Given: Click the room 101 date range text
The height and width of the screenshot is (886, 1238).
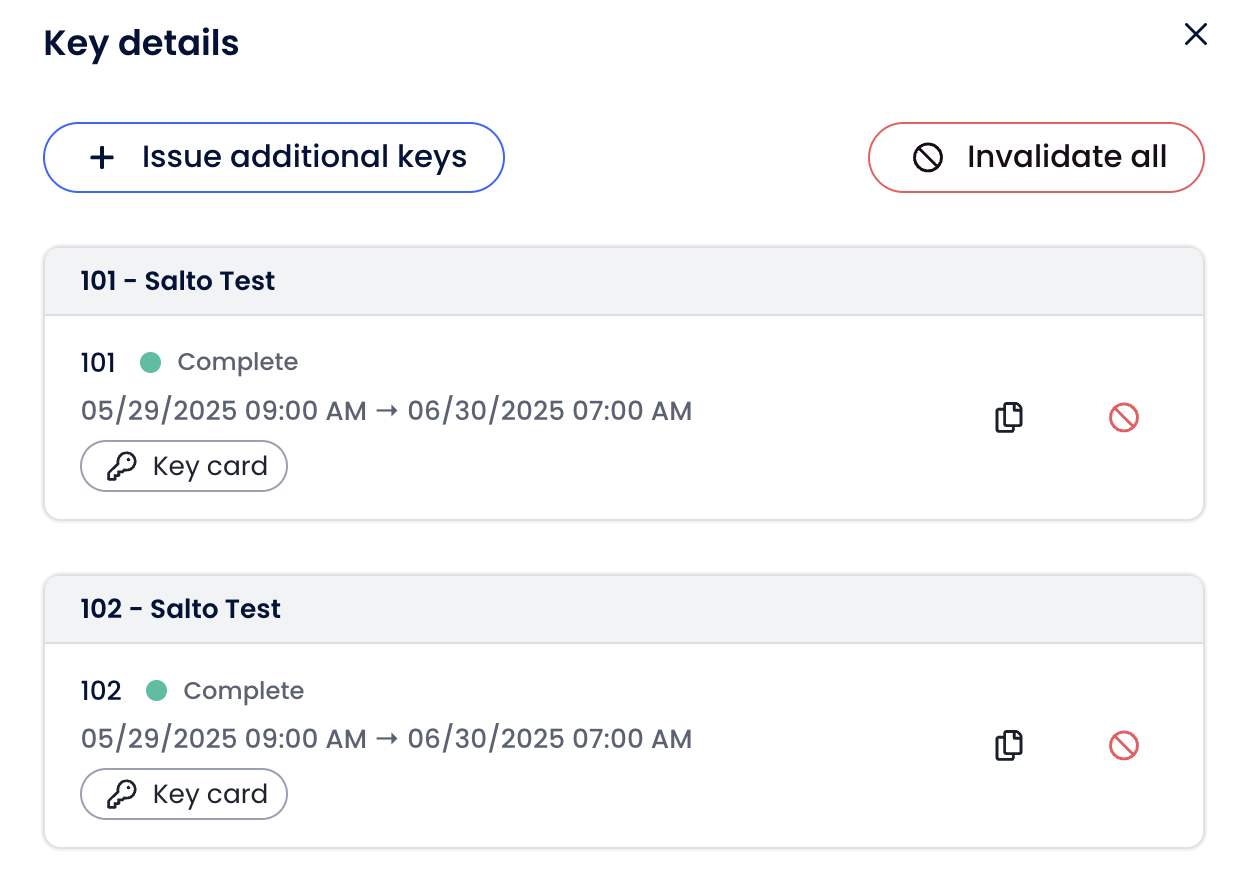Looking at the screenshot, I should point(386,411).
